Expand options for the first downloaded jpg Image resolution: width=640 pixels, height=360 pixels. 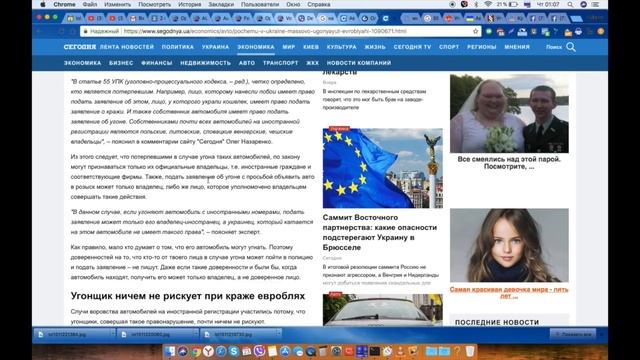(112, 334)
